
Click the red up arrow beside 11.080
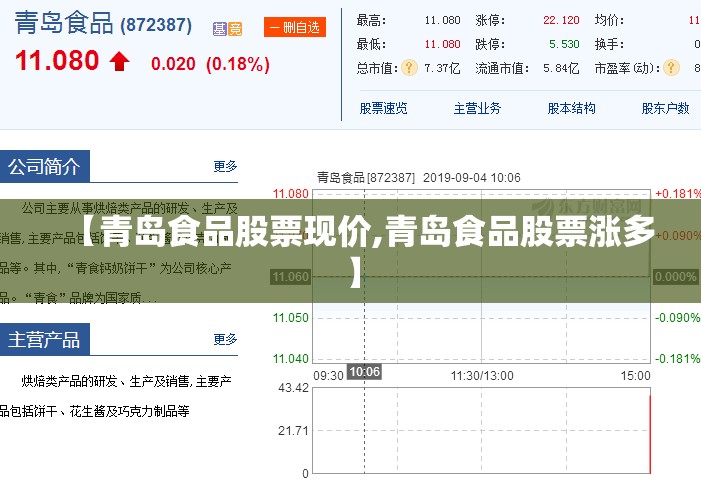pos(119,61)
